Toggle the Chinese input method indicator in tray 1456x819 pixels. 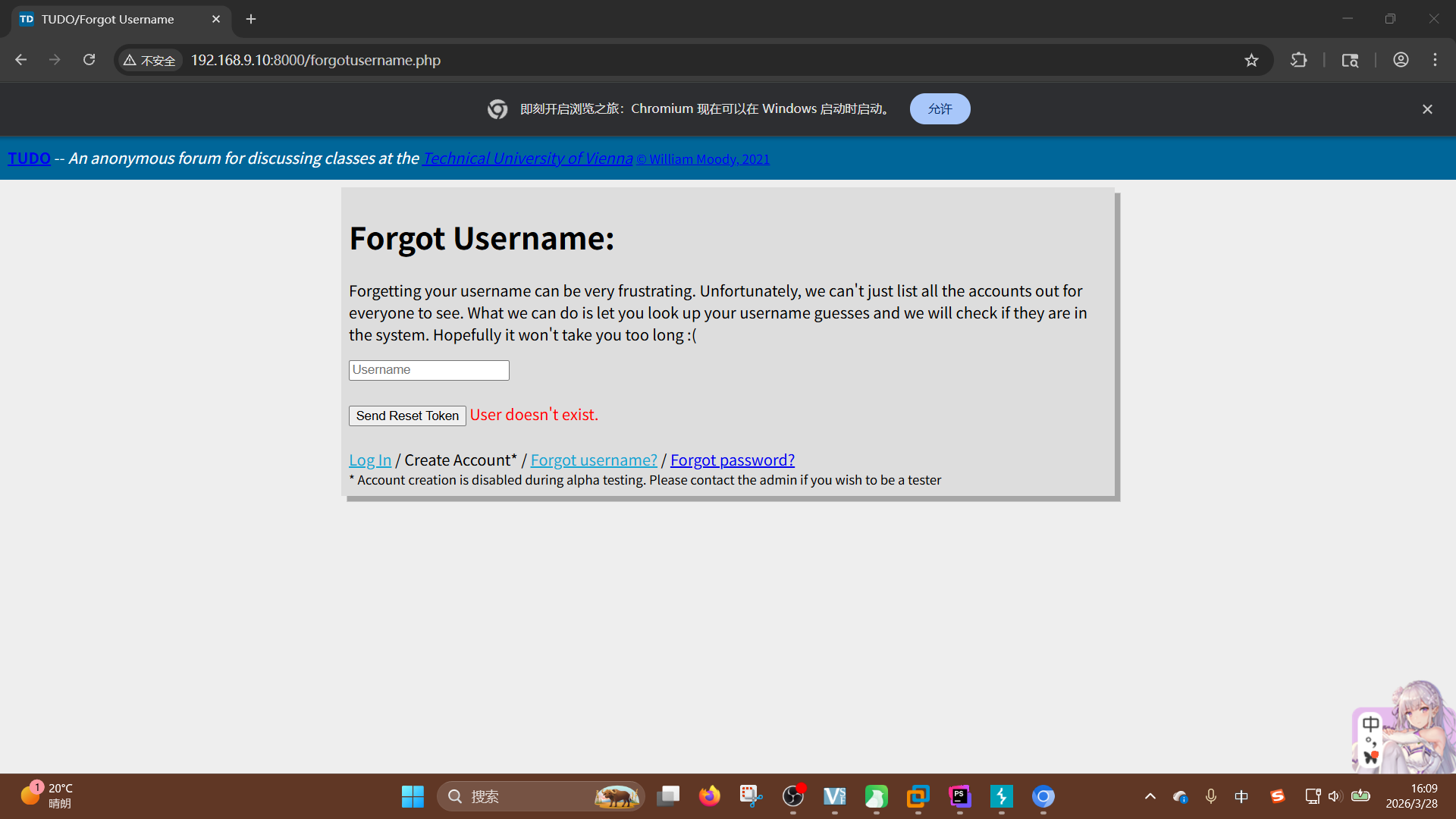pos(1241,796)
